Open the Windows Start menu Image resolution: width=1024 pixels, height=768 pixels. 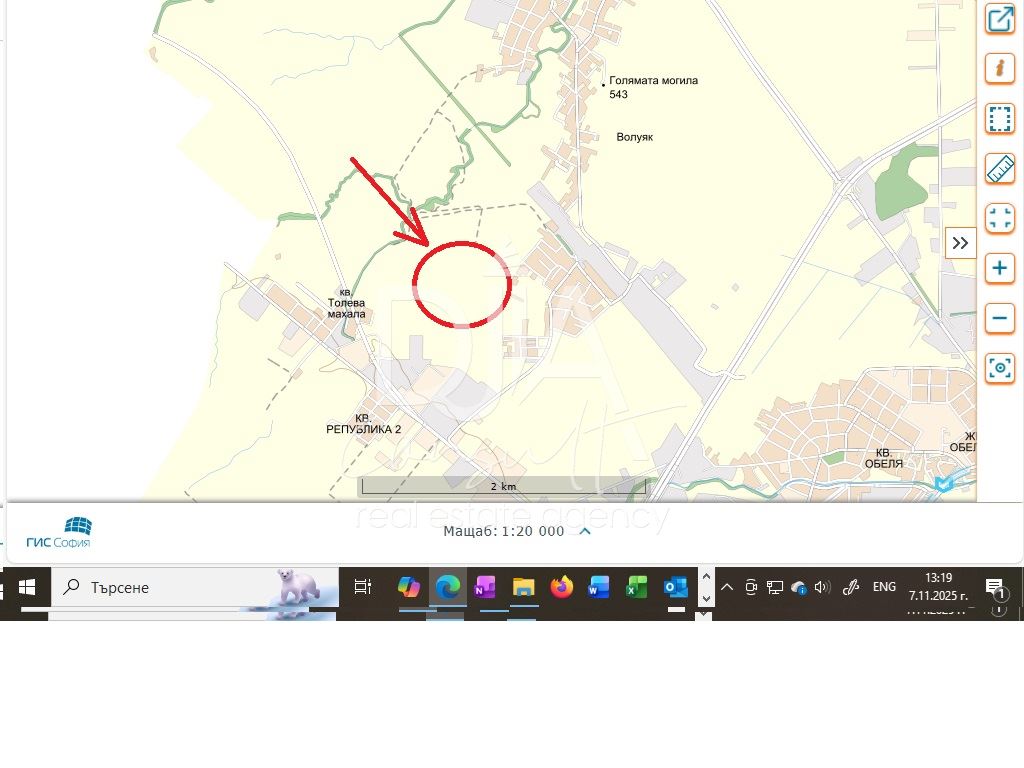[x=26, y=588]
